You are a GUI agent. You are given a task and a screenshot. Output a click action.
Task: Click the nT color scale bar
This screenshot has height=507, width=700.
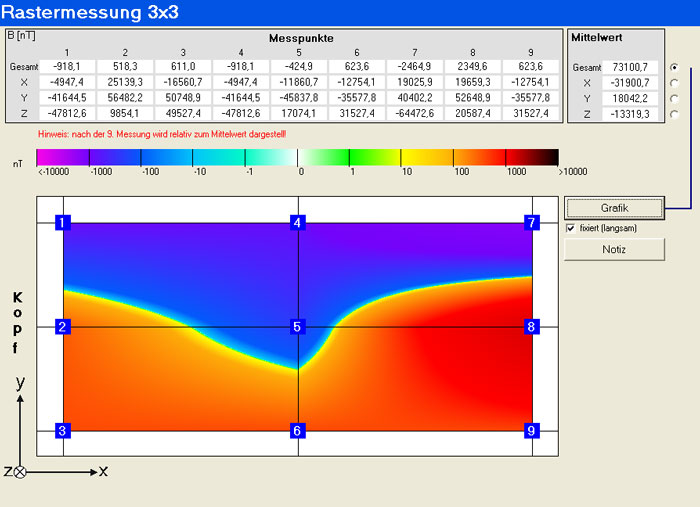[x=297, y=156]
